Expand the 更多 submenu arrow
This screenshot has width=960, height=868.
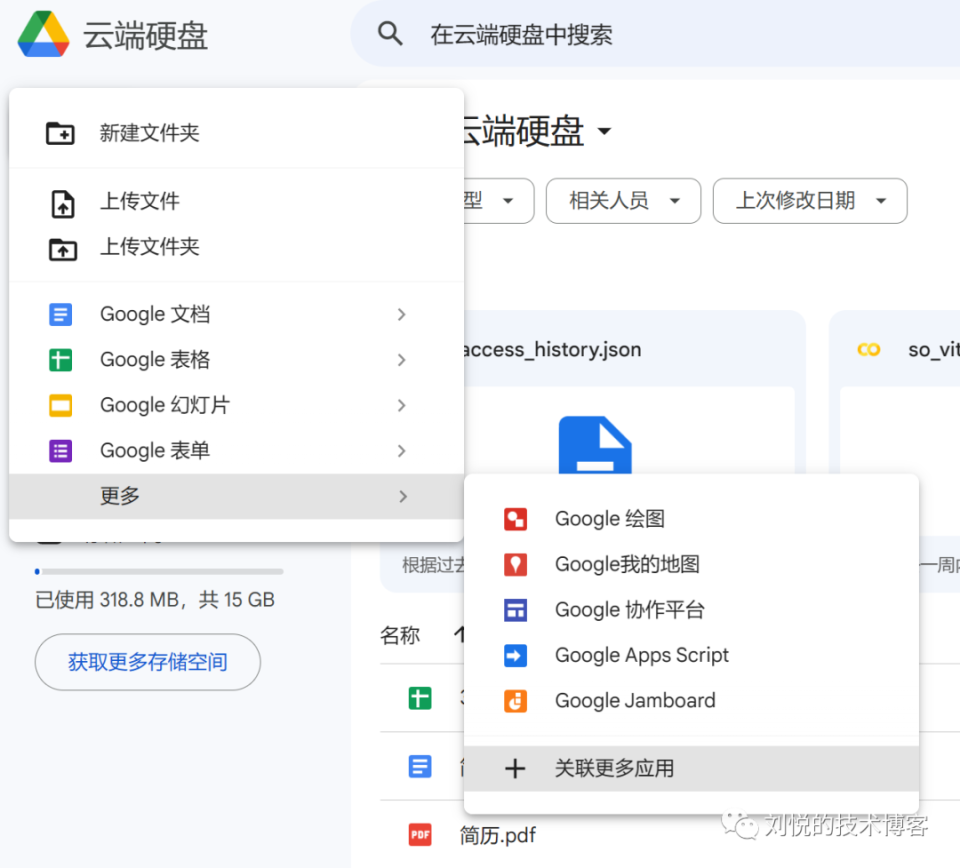[x=401, y=495]
